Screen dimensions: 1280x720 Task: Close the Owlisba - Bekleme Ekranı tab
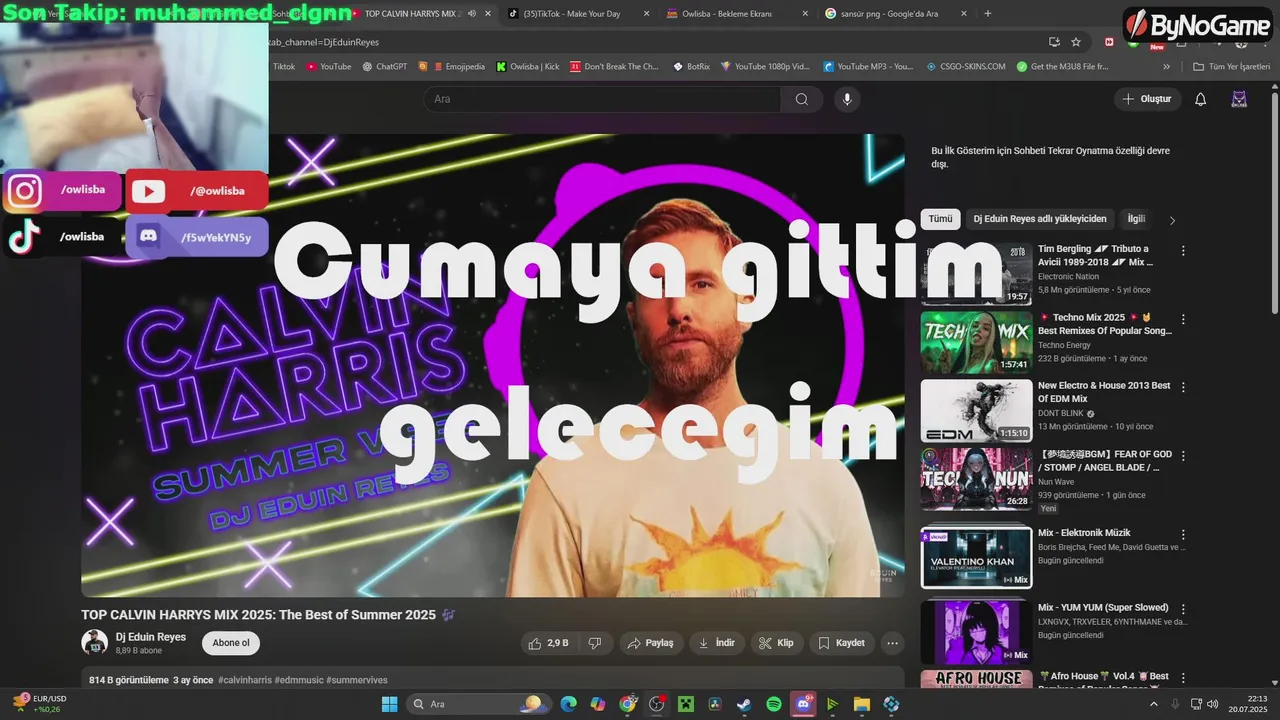tap(805, 14)
